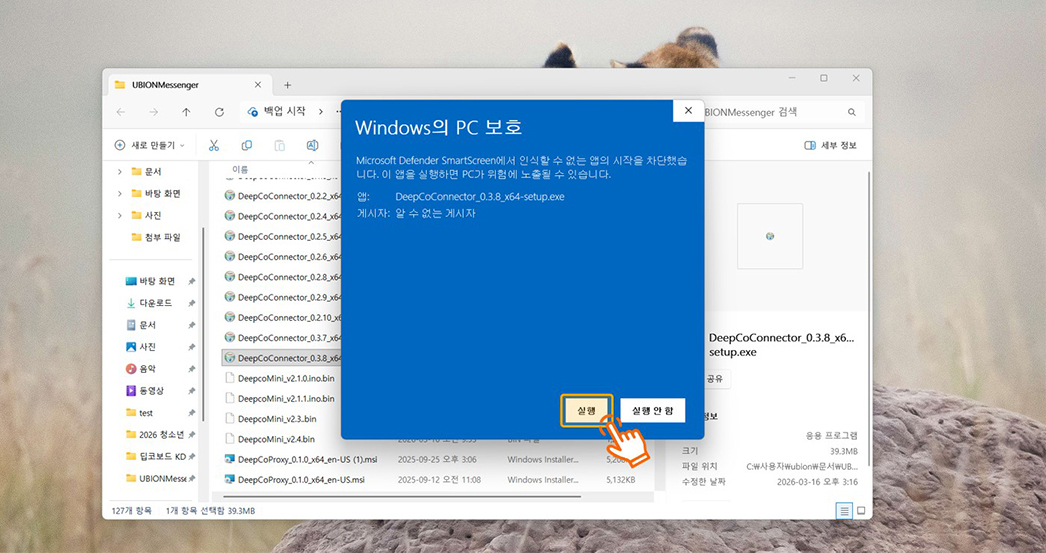Select file DeepCoConnector_0.2.5
The image size is (1046, 553).
(282, 237)
